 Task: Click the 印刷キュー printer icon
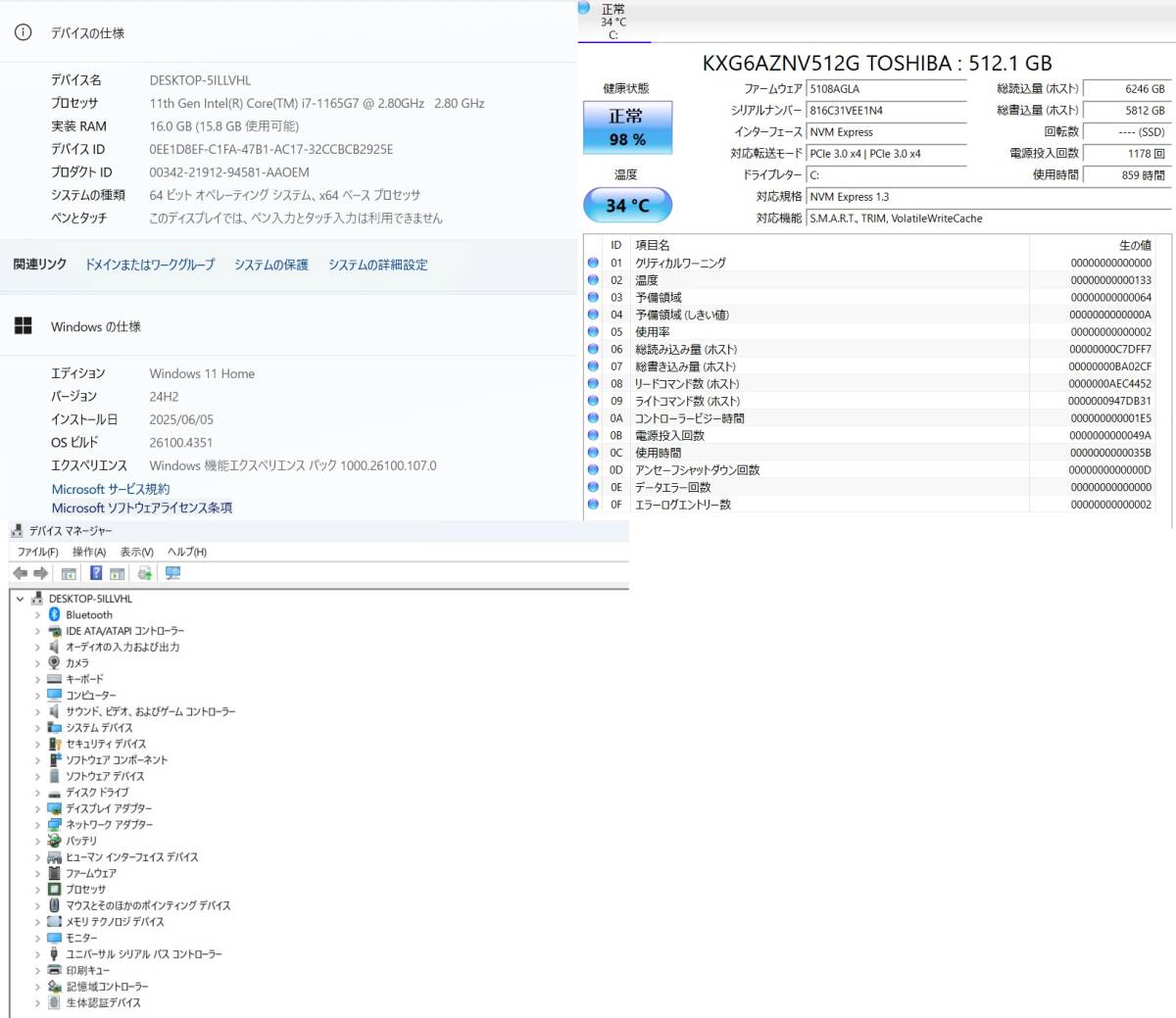pos(54,970)
